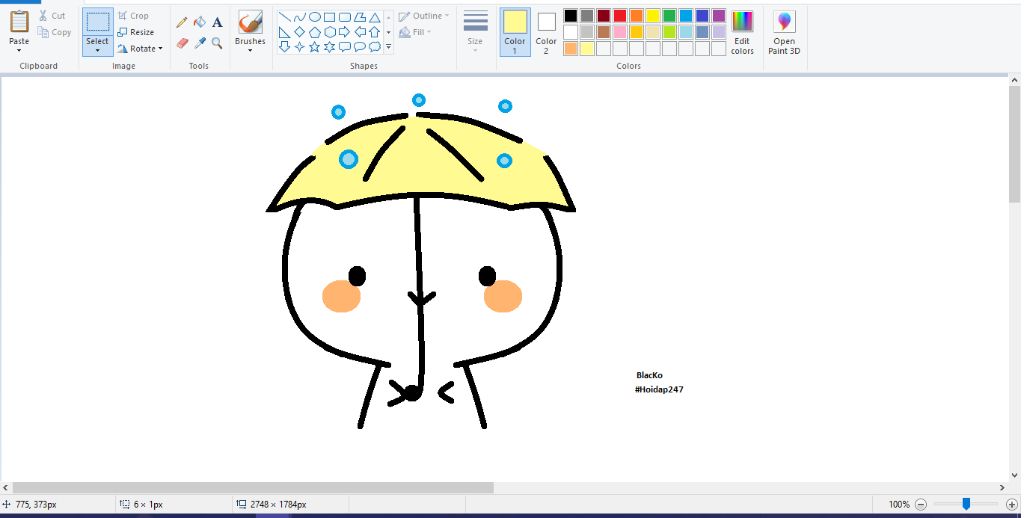Click the horizontal scrollbar thumb
Image resolution: width=1024 pixels, height=518 pixels.
(x=253, y=487)
